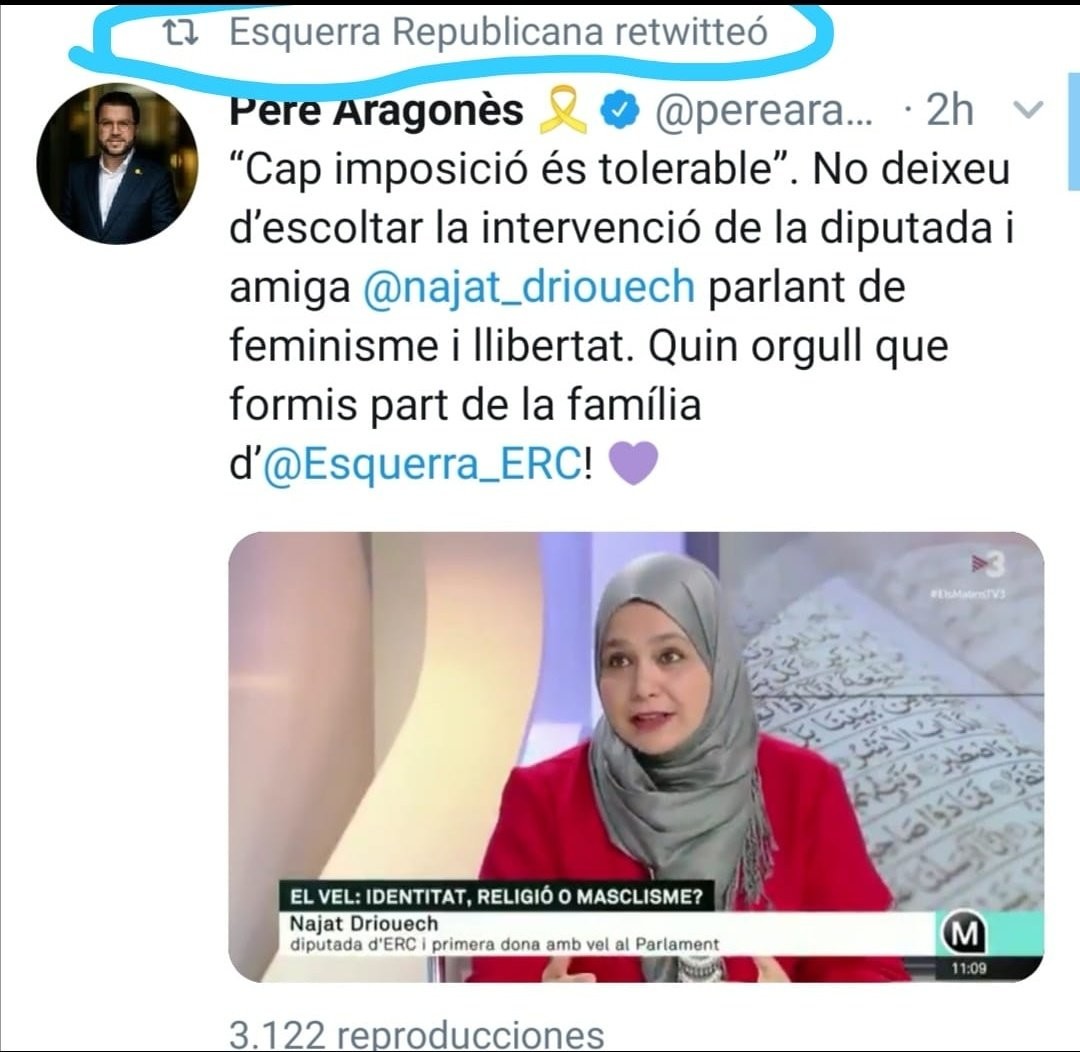
Task: Click the Pere Aragonès display name
Action: coord(376,110)
